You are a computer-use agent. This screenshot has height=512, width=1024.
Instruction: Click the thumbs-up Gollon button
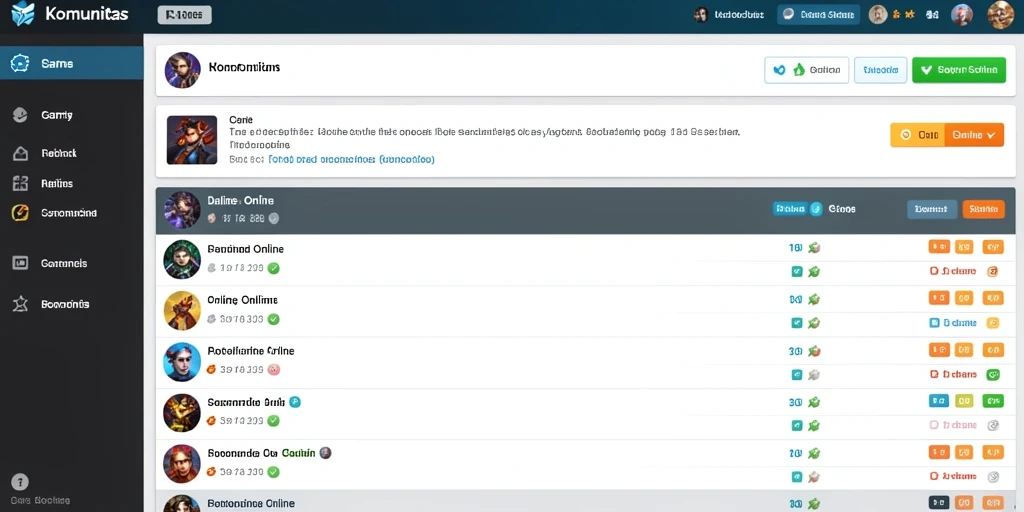pyautogui.click(x=807, y=70)
